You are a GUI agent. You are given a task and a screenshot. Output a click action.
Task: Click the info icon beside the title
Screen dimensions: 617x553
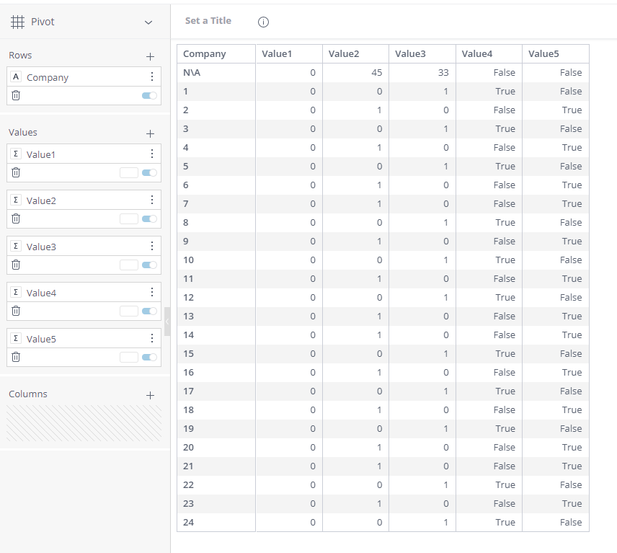[263, 22]
